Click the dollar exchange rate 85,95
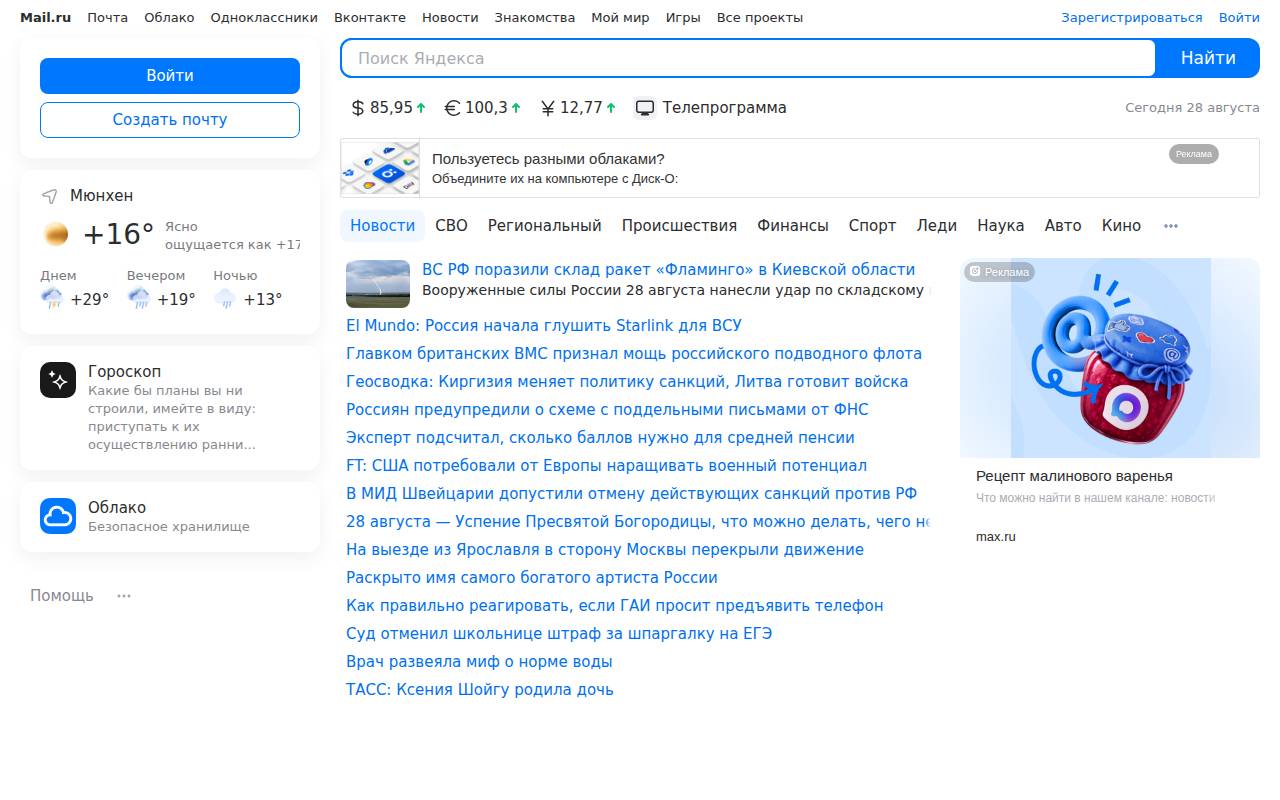 point(389,108)
